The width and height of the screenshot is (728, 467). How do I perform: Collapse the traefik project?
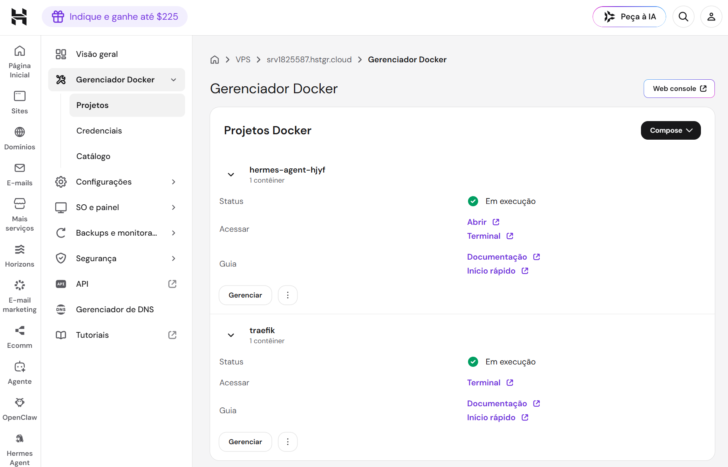[x=231, y=335]
